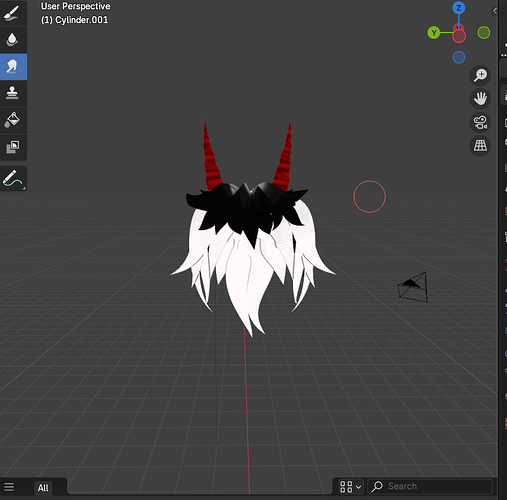Expand the sidebar with top-right arrow
This screenshot has height=500, width=507.
click(495, 11)
